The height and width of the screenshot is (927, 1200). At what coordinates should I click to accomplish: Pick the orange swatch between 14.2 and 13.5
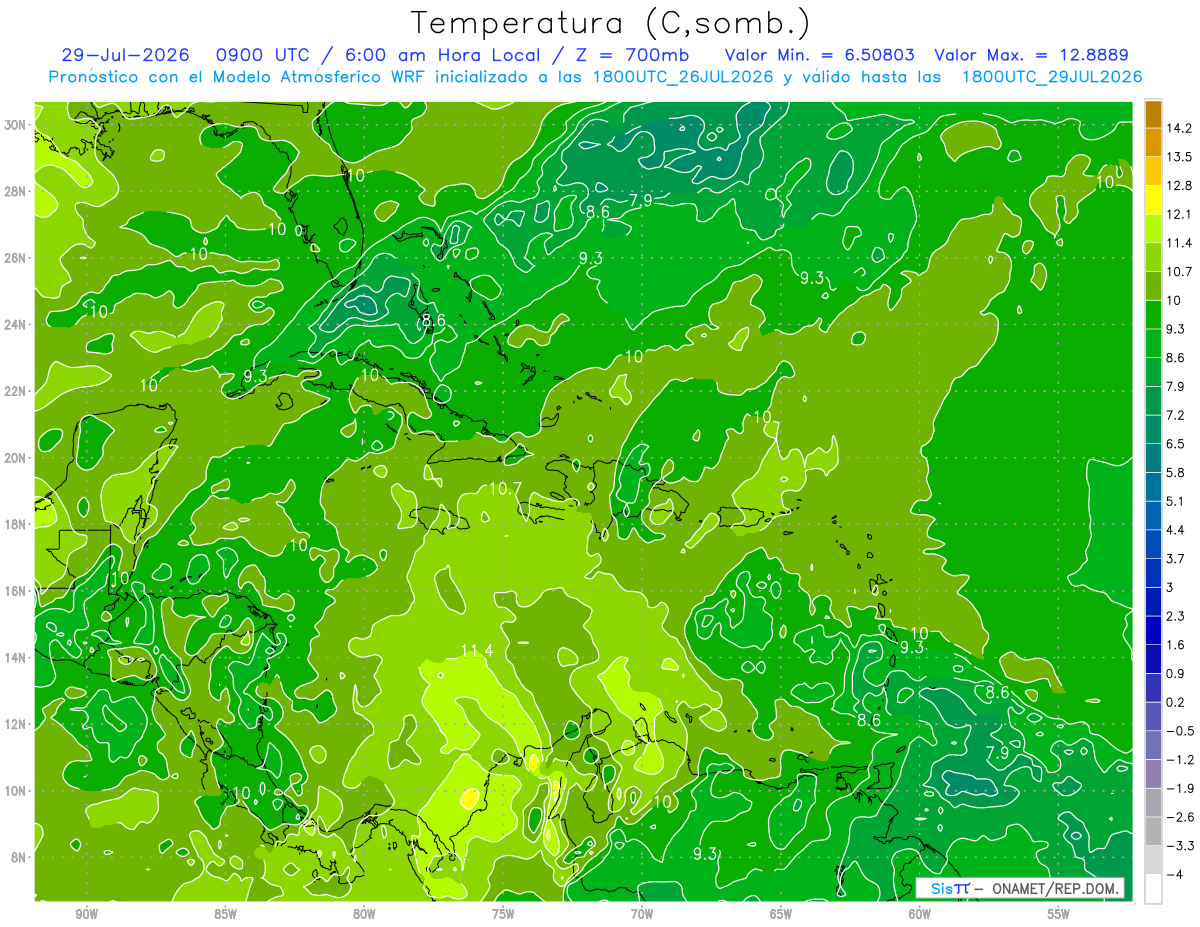(1153, 143)
